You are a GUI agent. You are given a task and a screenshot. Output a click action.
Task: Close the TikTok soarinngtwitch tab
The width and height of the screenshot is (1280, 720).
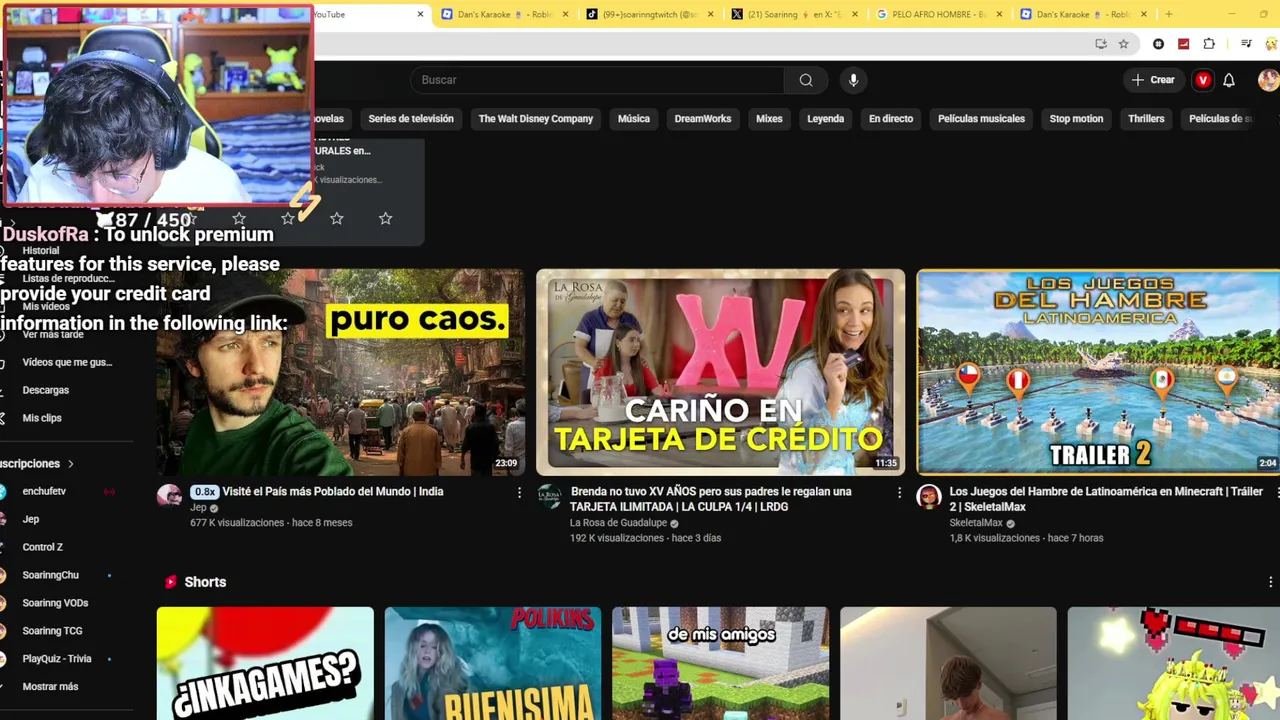(711, 14)
